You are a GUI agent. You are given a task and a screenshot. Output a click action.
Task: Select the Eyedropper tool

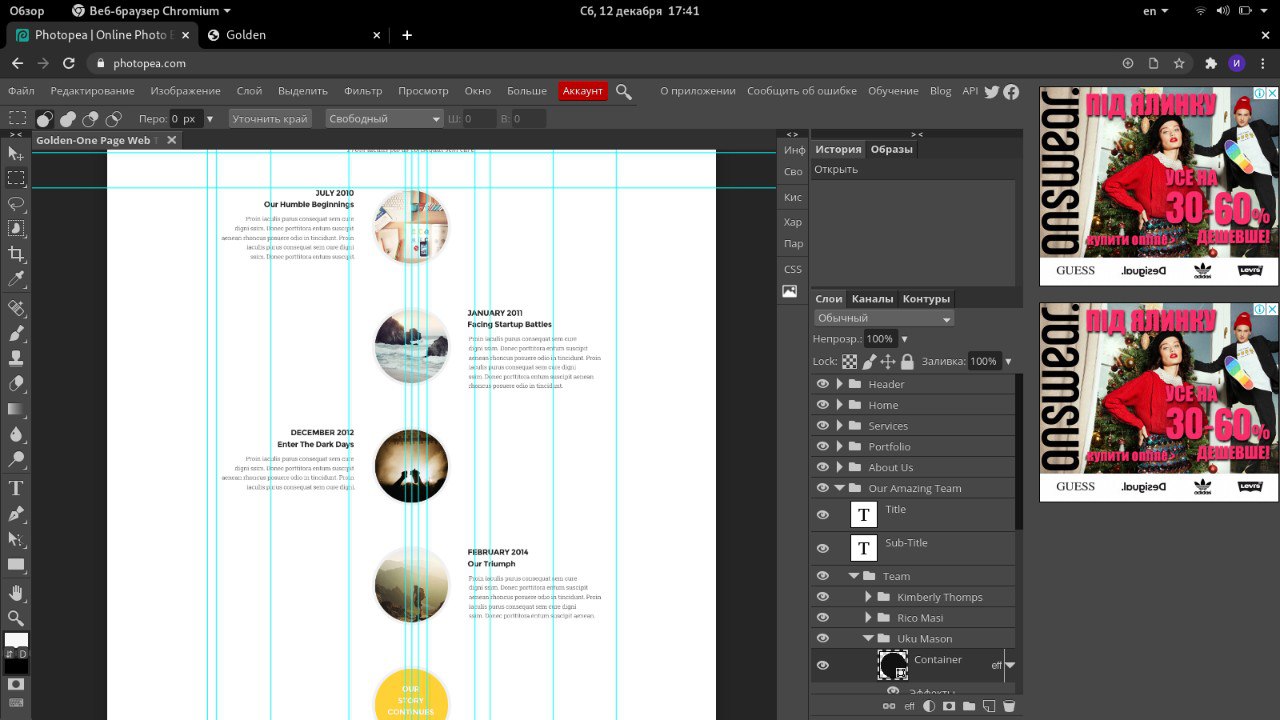point(16,279)
